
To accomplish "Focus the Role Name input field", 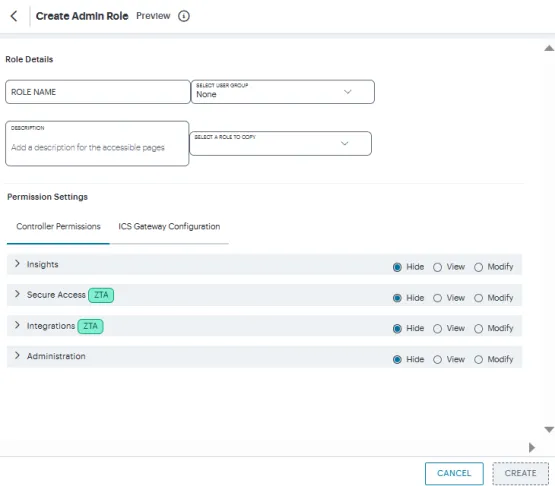I will tap(98, 92).
